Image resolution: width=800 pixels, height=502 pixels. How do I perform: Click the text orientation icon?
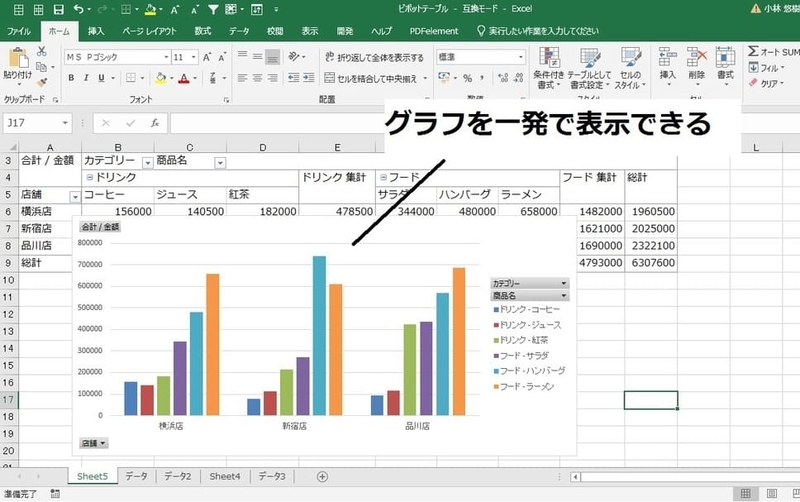coord(294,57)
